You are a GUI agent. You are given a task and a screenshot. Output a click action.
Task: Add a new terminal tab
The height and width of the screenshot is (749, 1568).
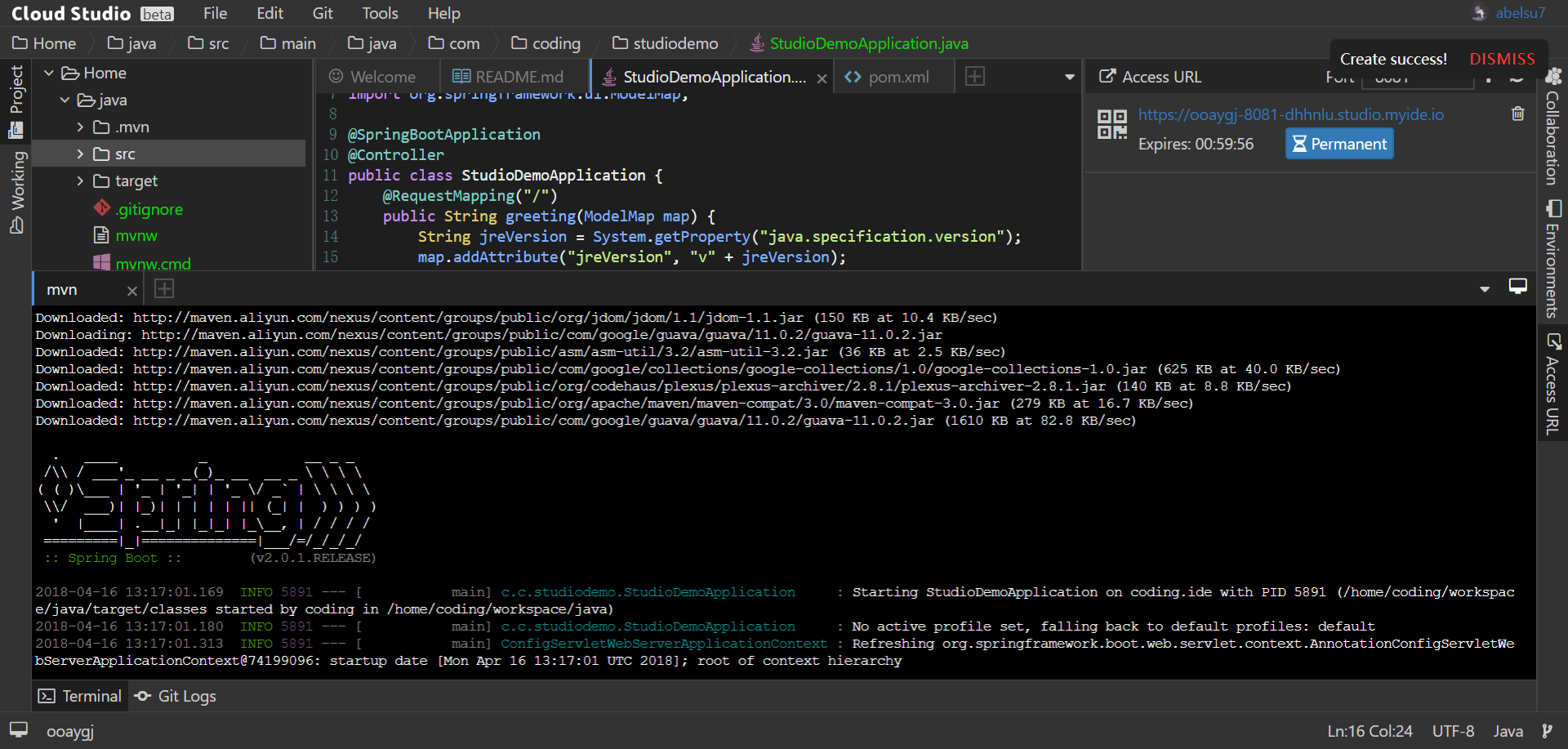pos(164,288)
